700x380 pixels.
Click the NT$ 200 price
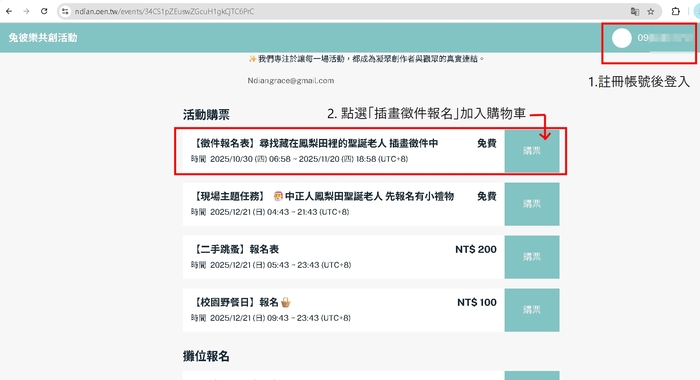click(x=476, y=249)
